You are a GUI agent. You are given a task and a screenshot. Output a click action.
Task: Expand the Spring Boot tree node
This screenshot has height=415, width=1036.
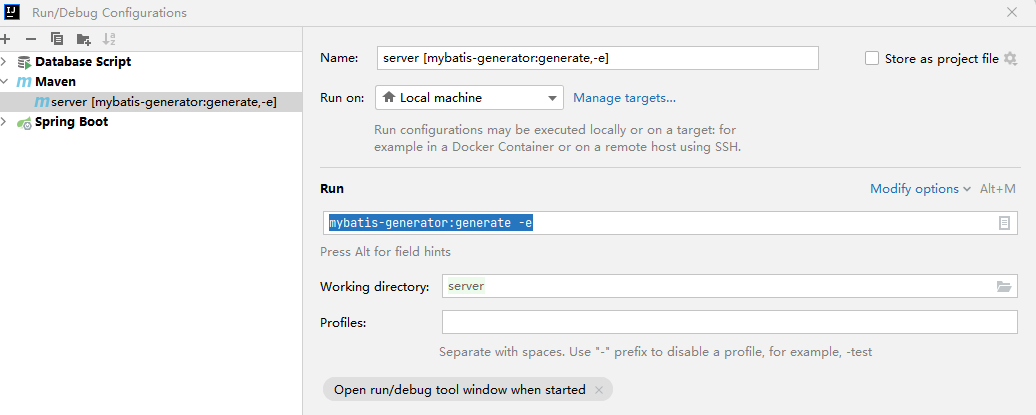coord(5,122)
